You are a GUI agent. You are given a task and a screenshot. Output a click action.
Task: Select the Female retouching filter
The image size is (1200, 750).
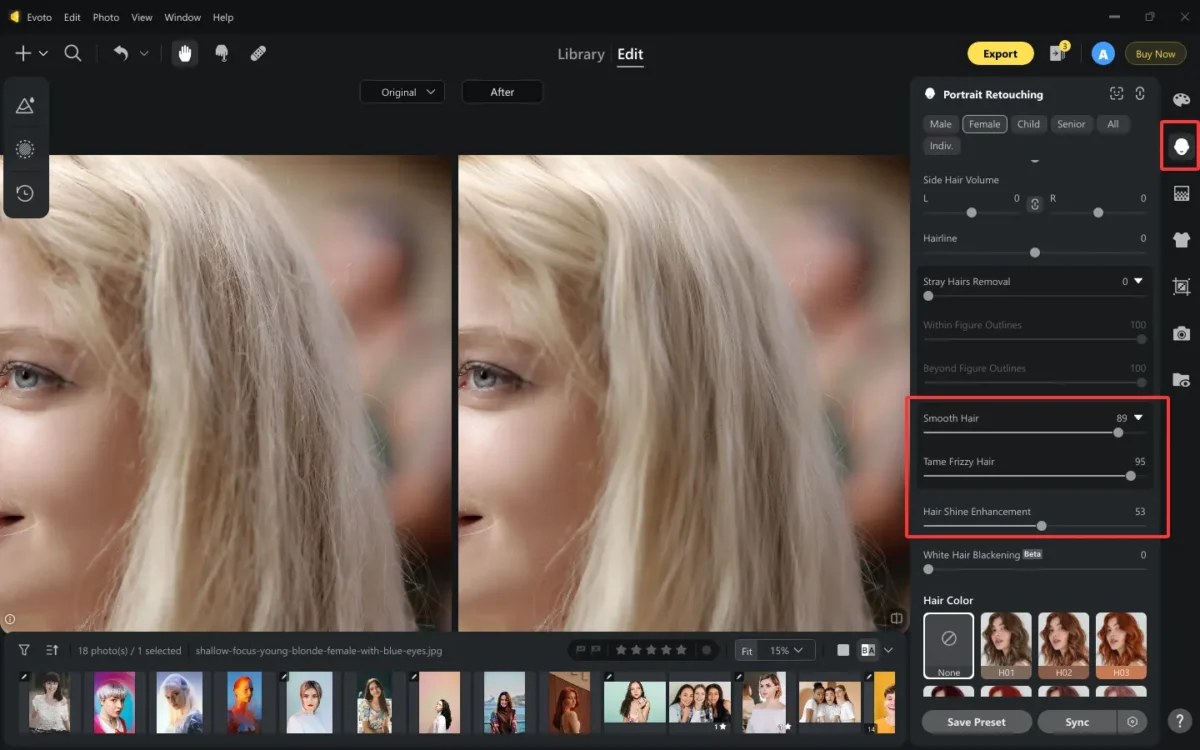pyautogui.click(x=985, y=124)
